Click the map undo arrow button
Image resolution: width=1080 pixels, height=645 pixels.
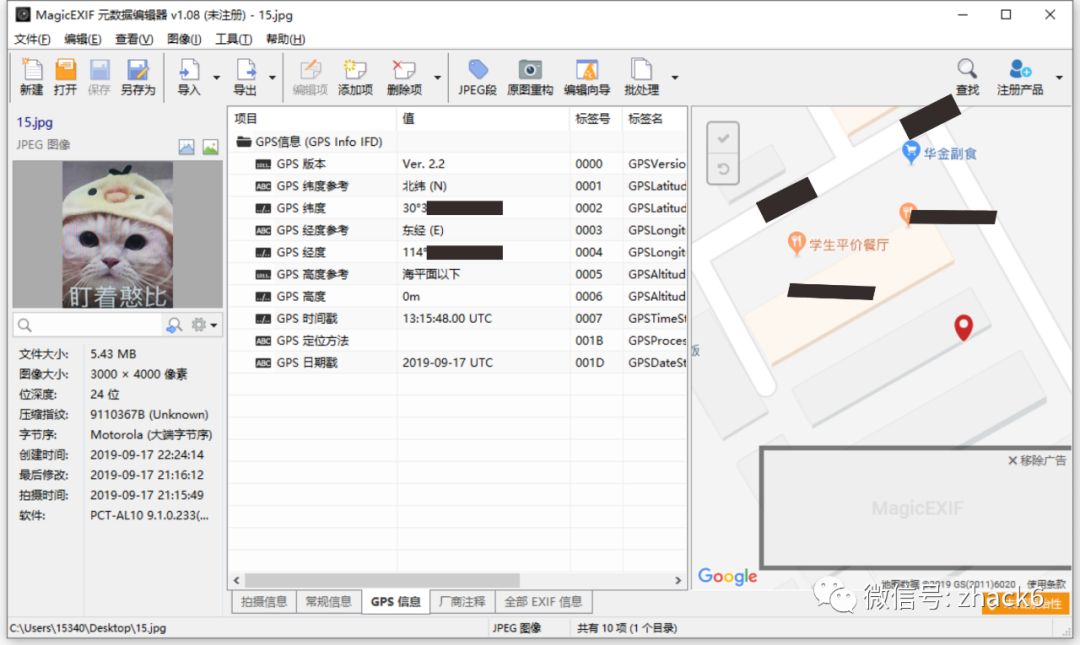click(x=723, y=169)
